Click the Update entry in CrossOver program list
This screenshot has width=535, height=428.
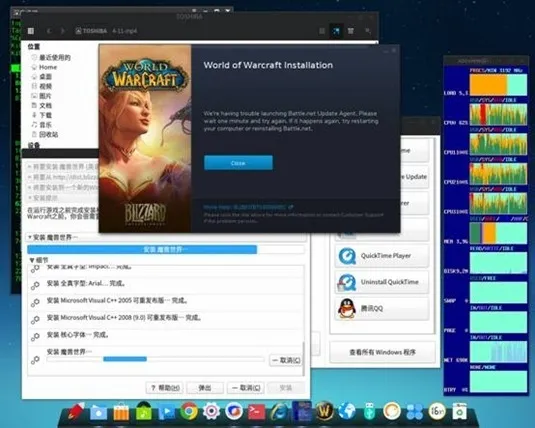(x=414, y=177)
